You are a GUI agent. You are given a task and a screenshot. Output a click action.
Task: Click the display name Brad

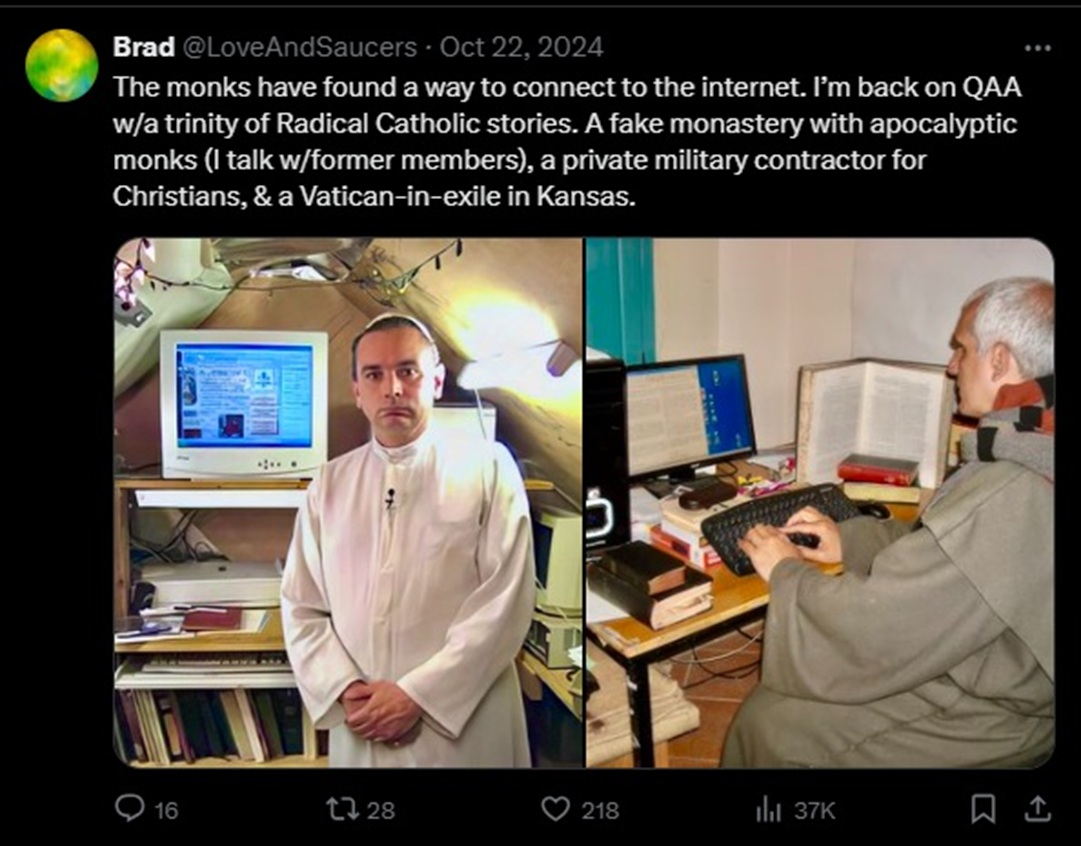[x=143, y=47]
